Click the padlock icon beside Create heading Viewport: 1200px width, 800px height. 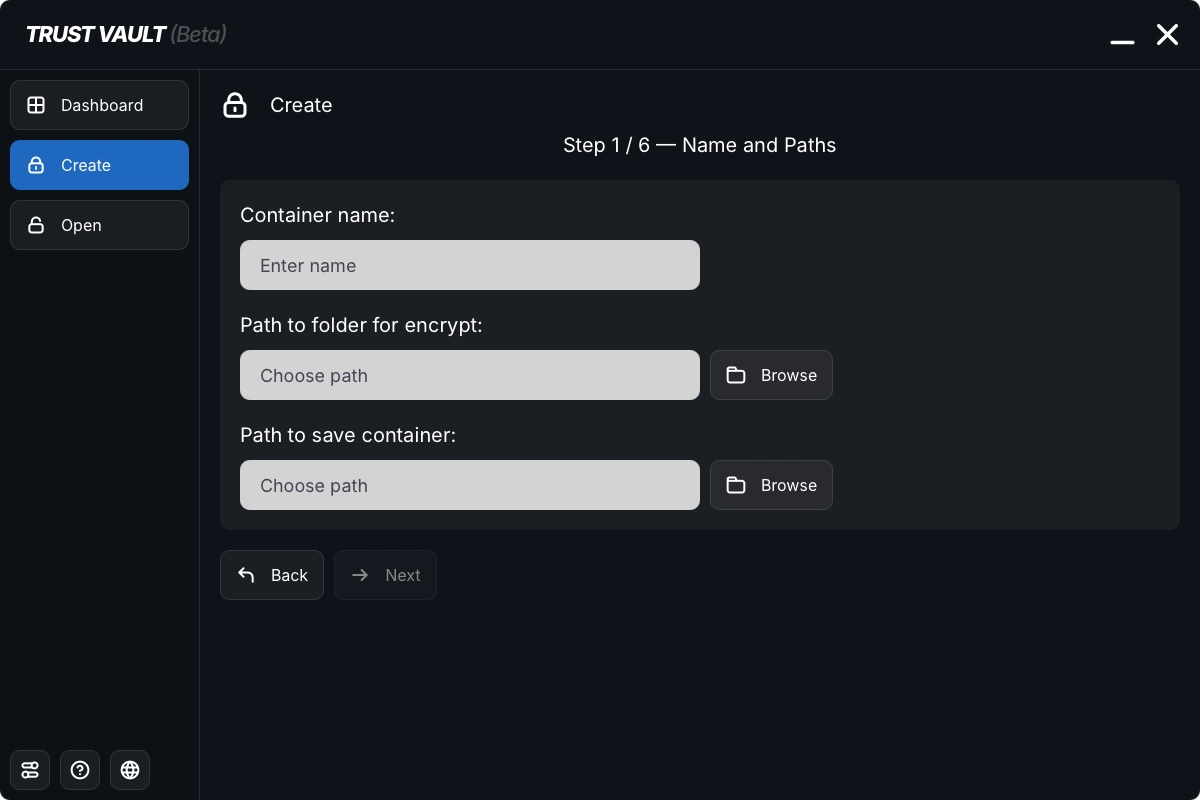coord(235,105)
